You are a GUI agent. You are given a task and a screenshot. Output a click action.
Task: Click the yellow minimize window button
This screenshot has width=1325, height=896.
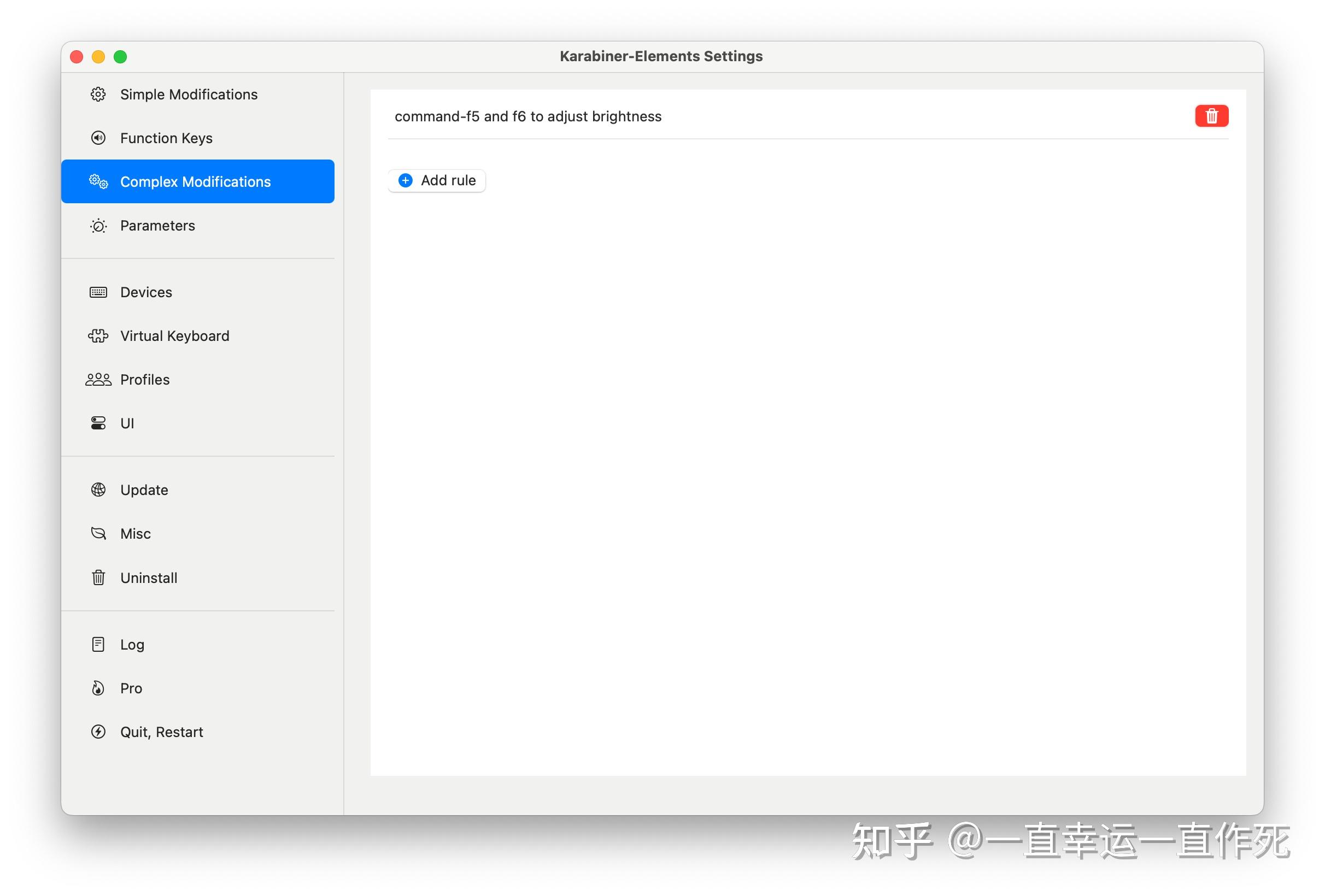(x=98, y=57)
